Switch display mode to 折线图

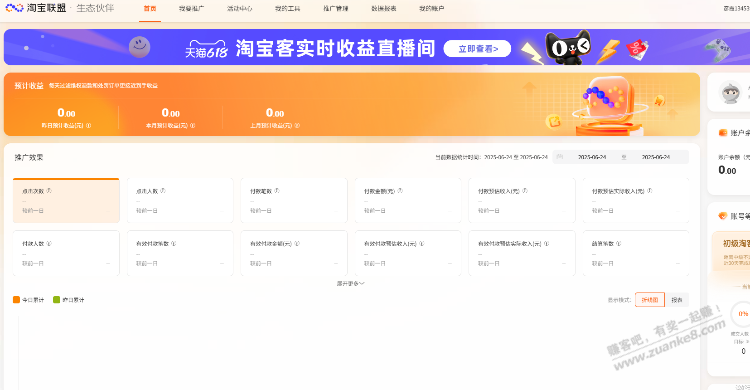pos(650,300)
